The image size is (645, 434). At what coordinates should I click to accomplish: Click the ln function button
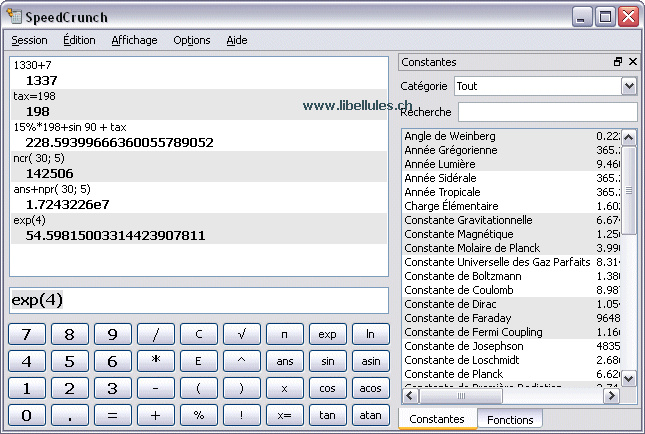371,334
